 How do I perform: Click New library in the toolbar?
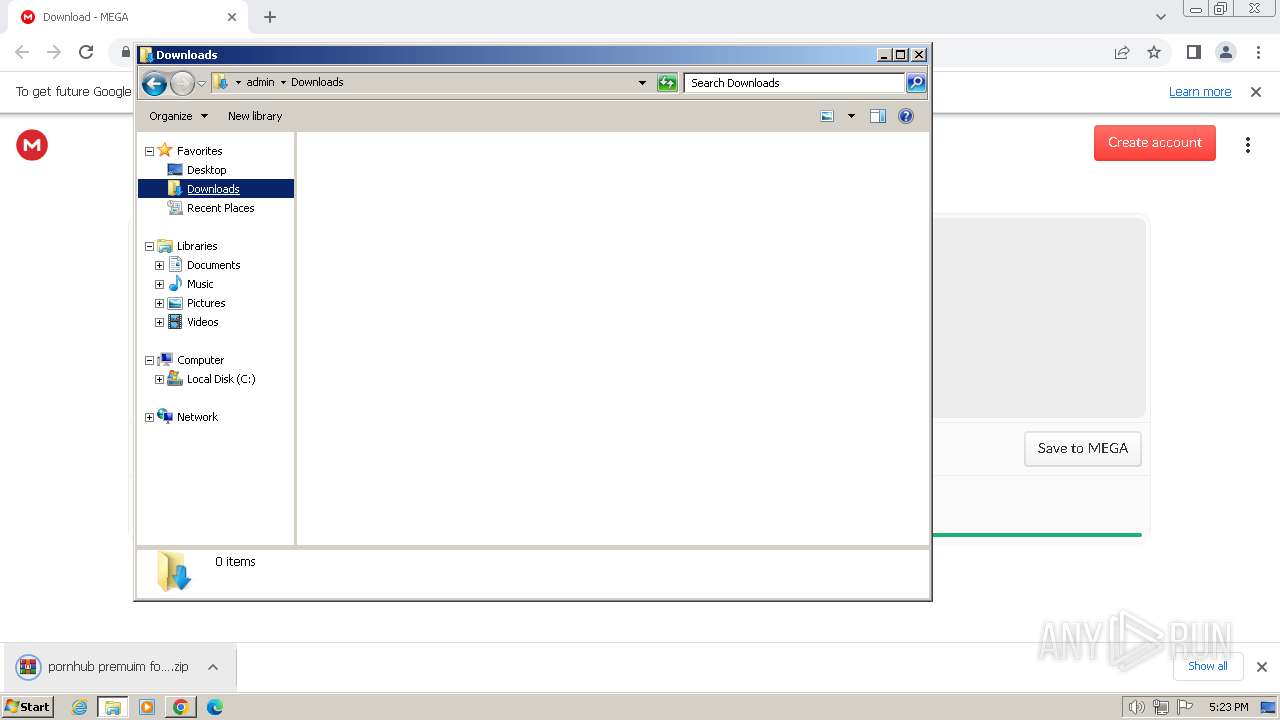coord(255,116)
